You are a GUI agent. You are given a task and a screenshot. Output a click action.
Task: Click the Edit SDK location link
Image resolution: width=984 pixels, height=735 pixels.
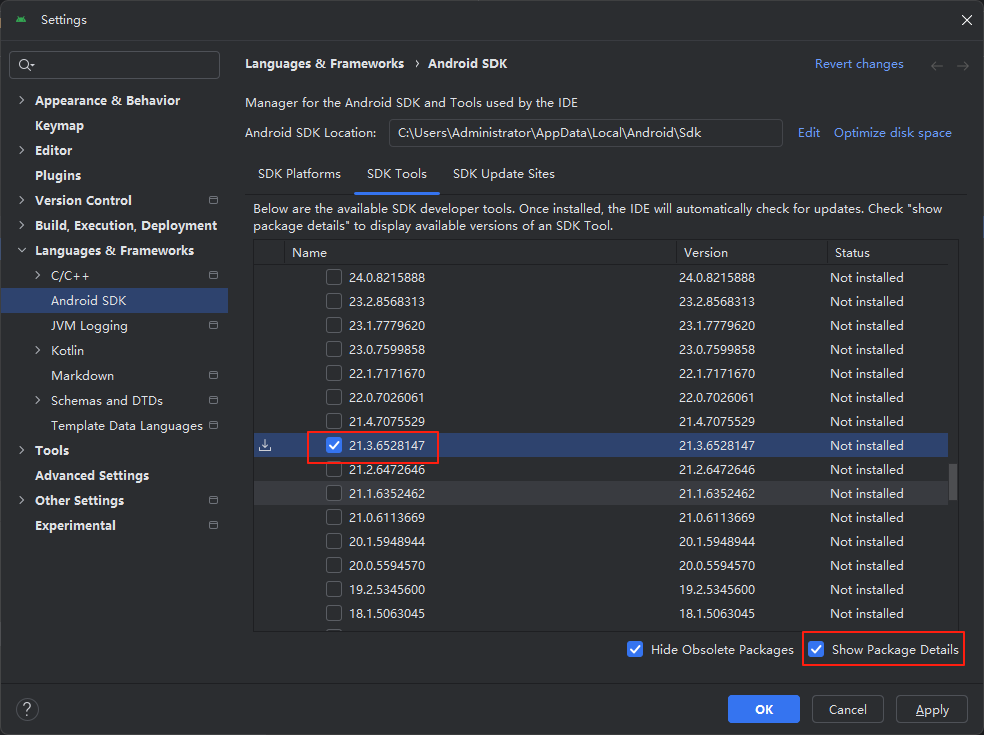coord(809,133)
